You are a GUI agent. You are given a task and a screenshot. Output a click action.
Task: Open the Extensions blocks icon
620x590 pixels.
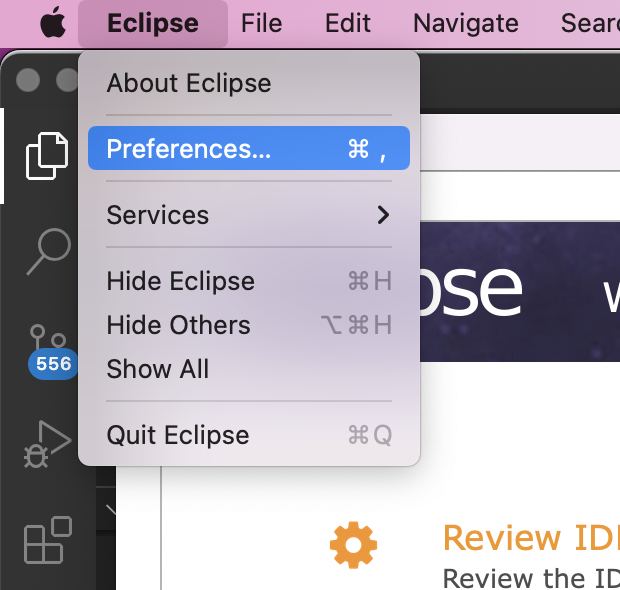tap(48, 539)
